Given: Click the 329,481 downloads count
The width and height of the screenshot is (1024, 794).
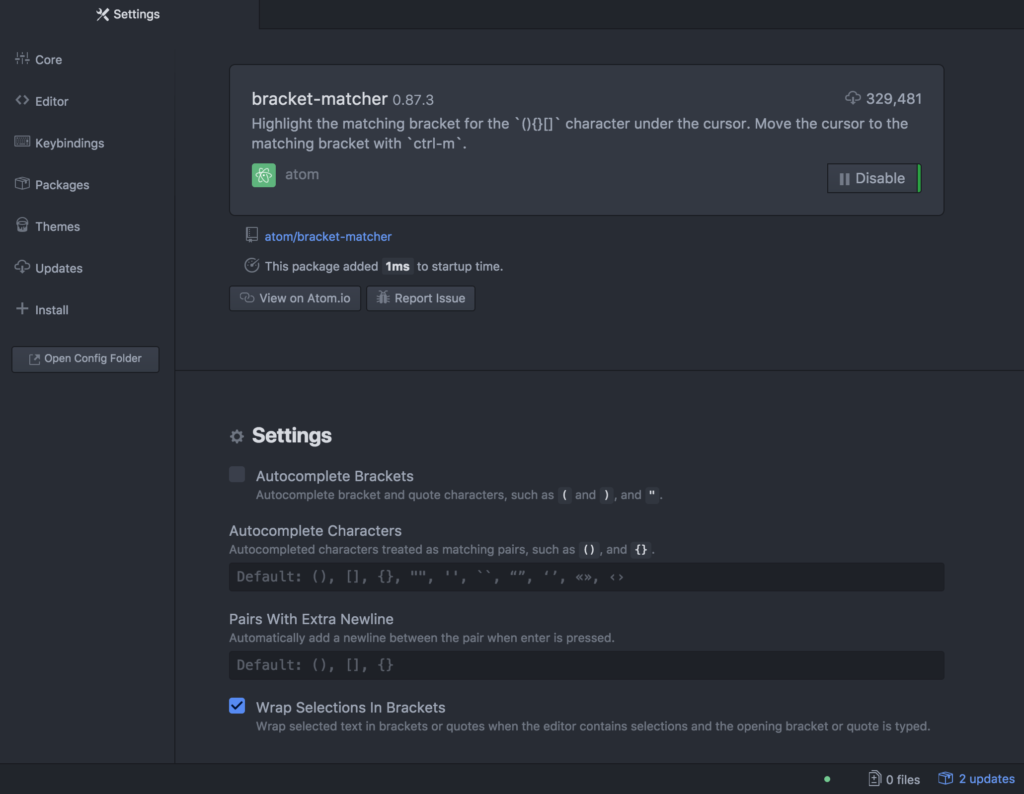Looking at the screenshot, I should point(893,99).
